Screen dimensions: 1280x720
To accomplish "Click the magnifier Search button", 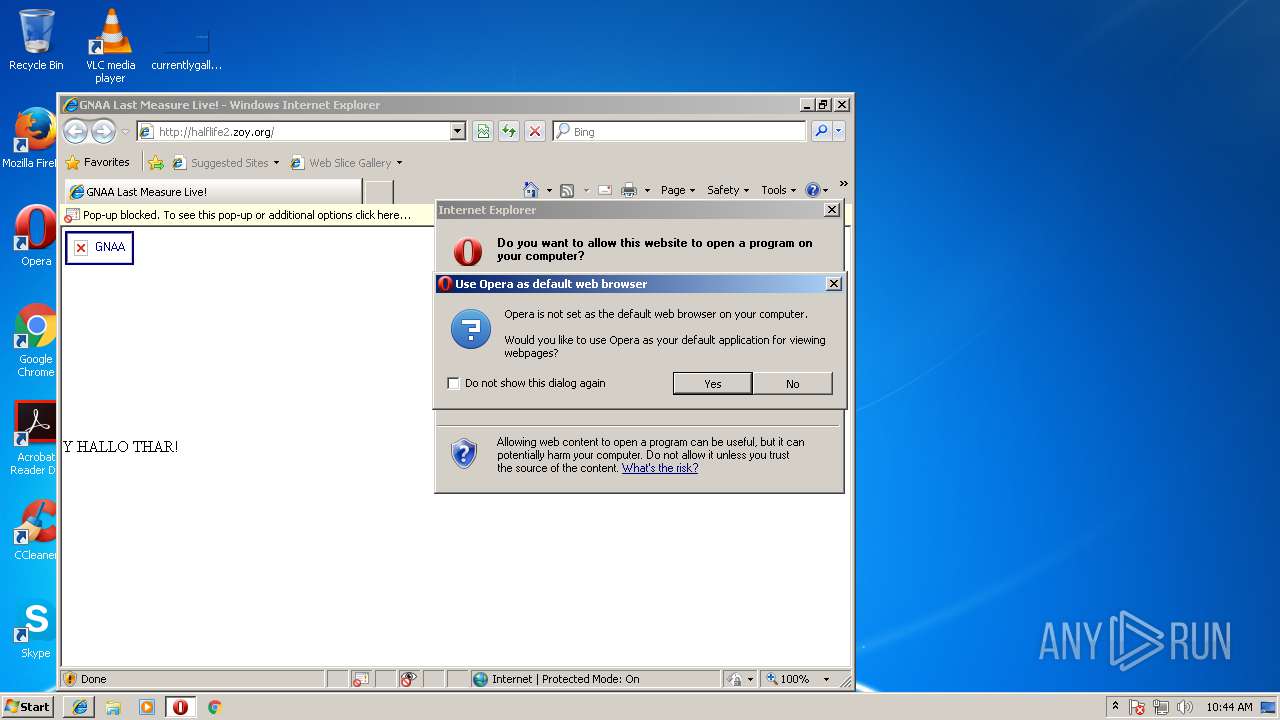I will [821, 131].
